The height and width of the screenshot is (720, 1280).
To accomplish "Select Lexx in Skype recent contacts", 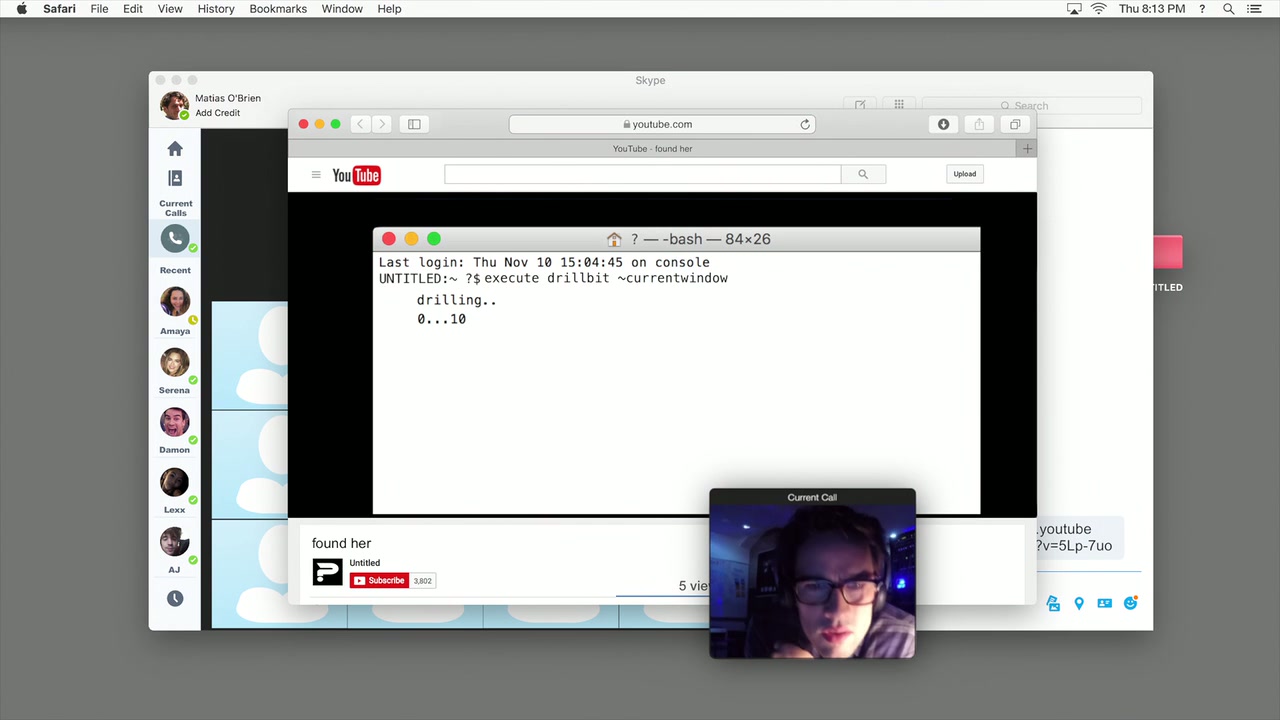I will pos(175,482).
